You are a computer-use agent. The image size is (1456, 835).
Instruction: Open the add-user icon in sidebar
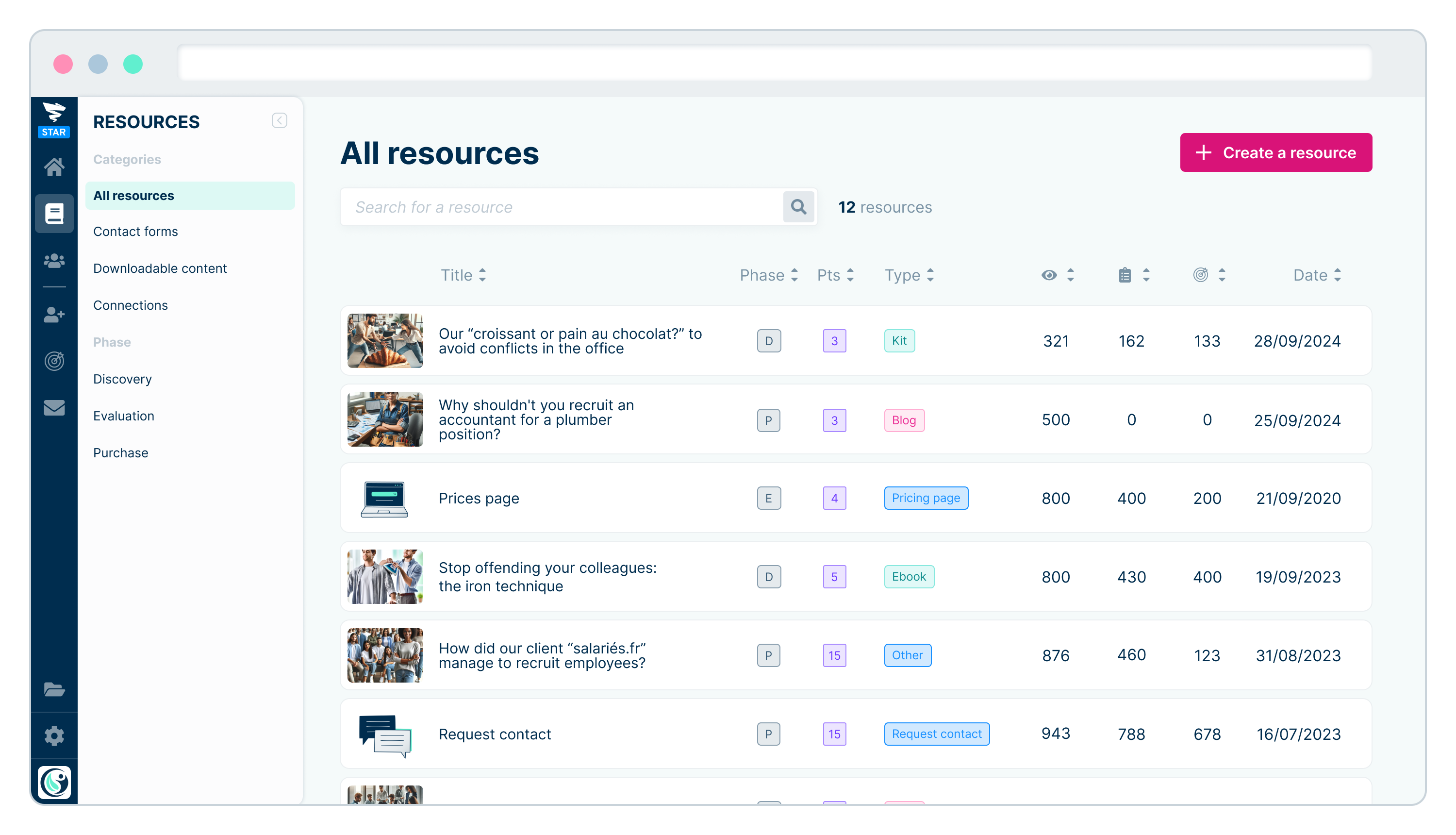pos(54,314)
